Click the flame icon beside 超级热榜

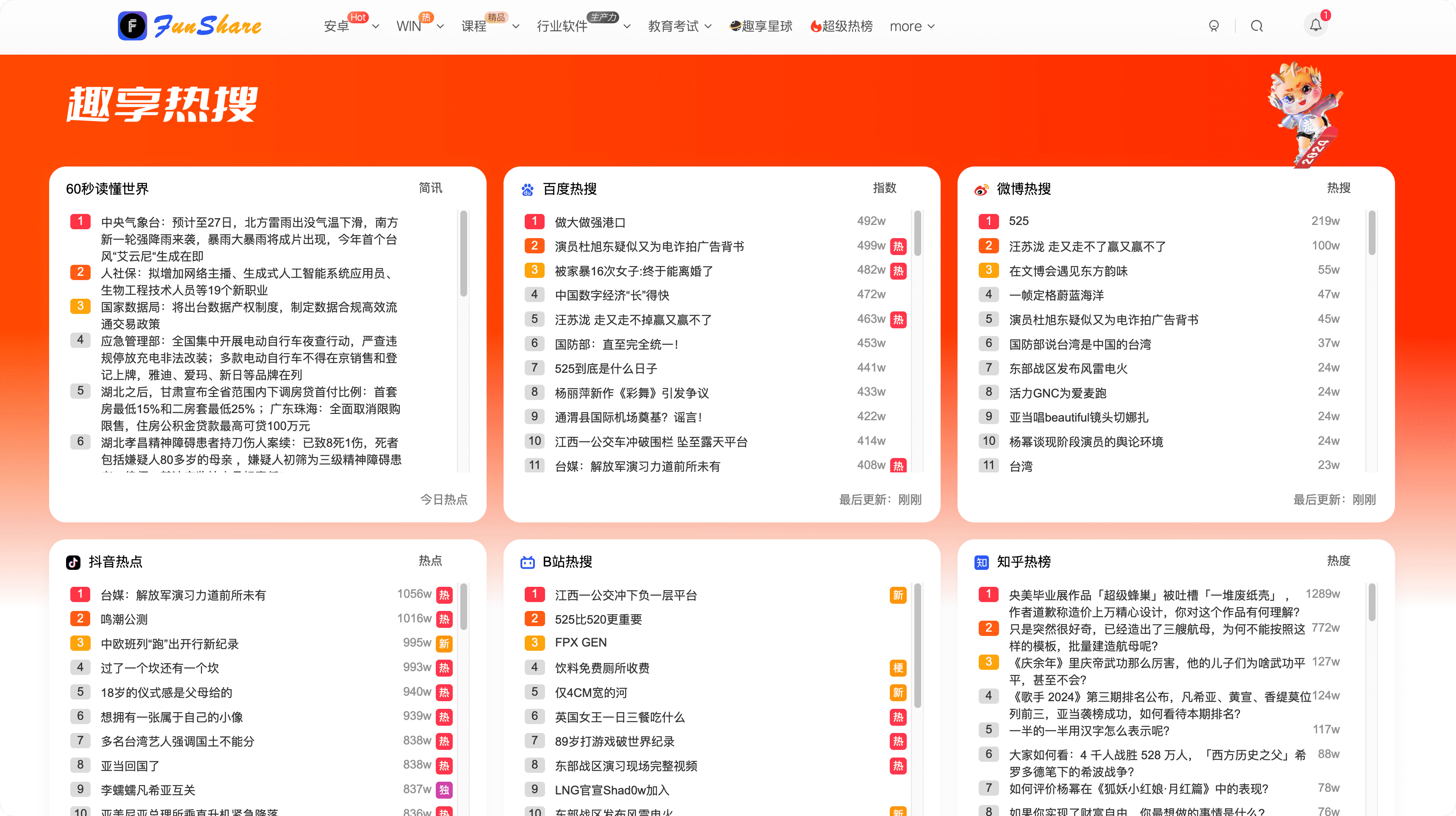(x=816, y=26)
